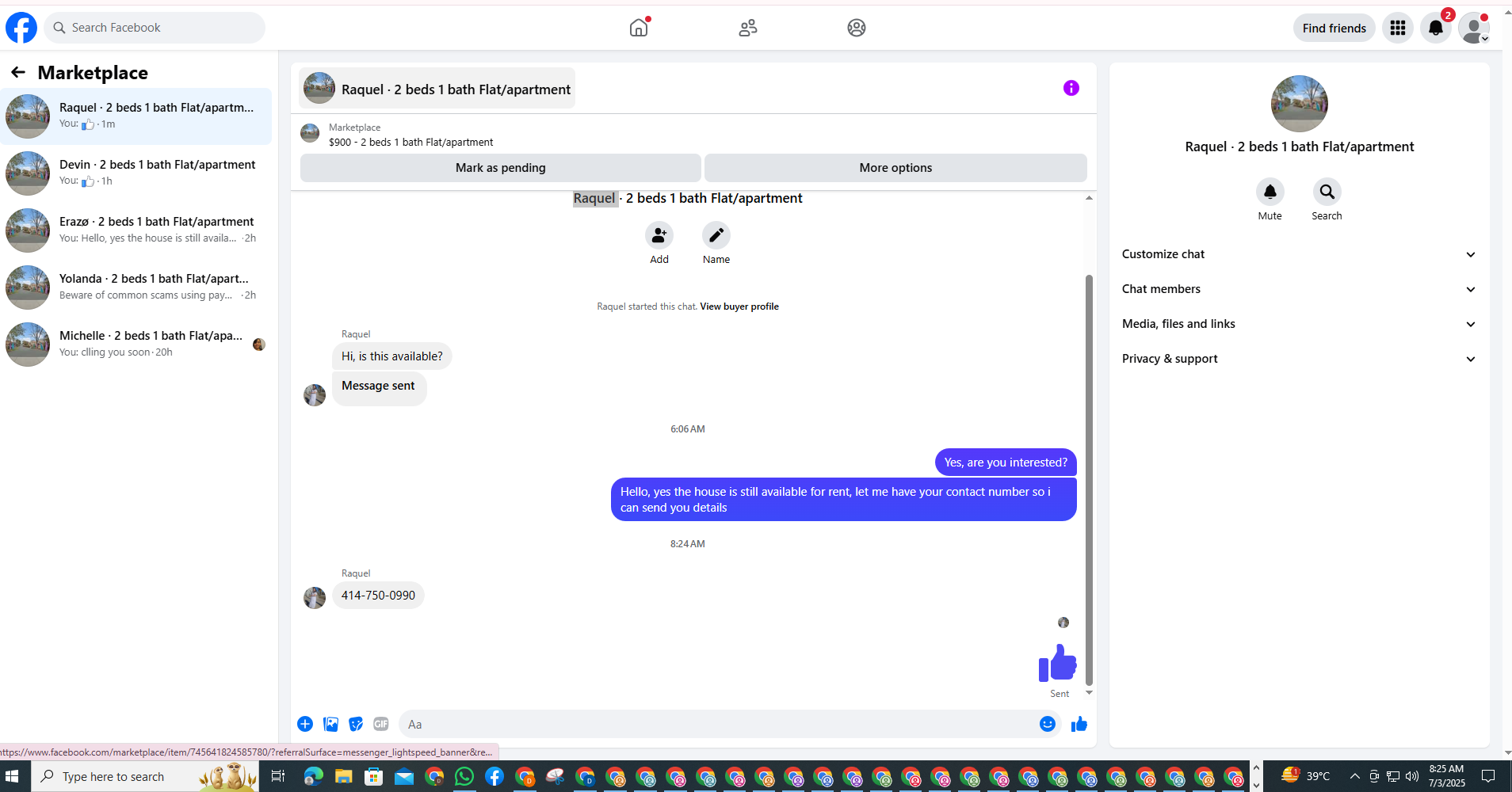The height and width of the screenshot is (792, 1512).
Task: Choose a sticker icon
Action: tap(356, 724)
